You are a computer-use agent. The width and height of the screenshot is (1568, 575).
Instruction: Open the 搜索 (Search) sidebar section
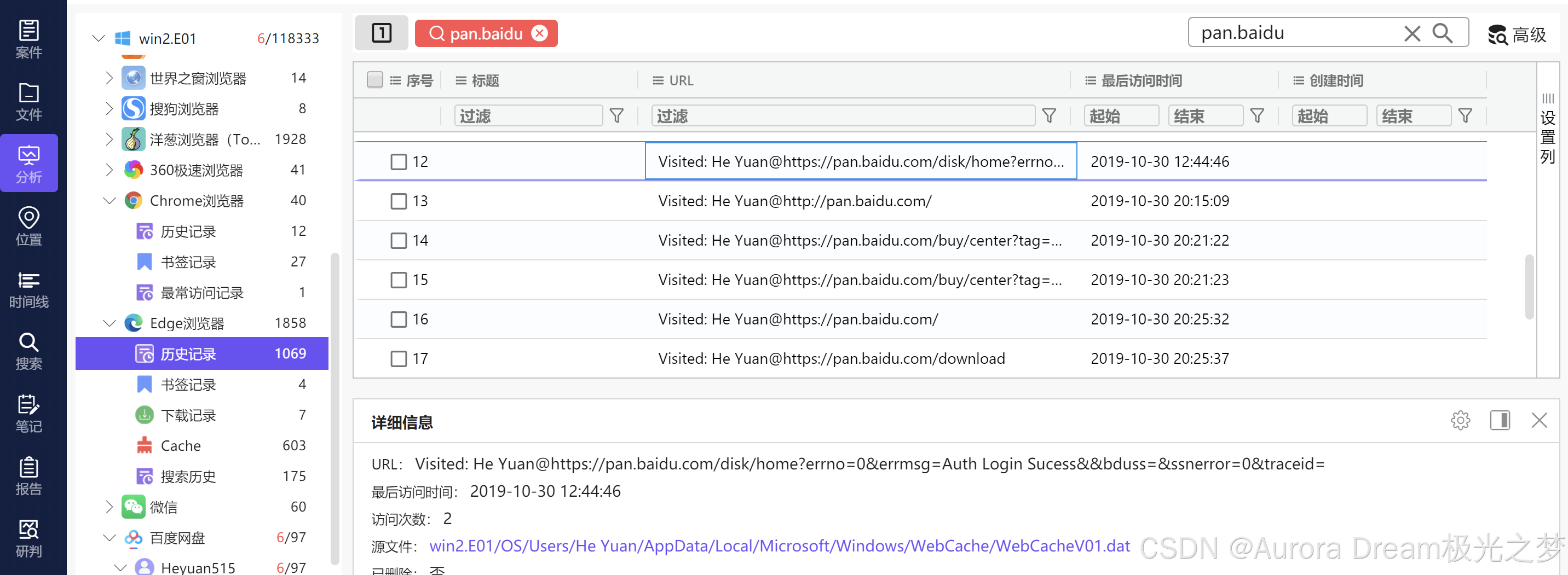(x=28, y=351)
